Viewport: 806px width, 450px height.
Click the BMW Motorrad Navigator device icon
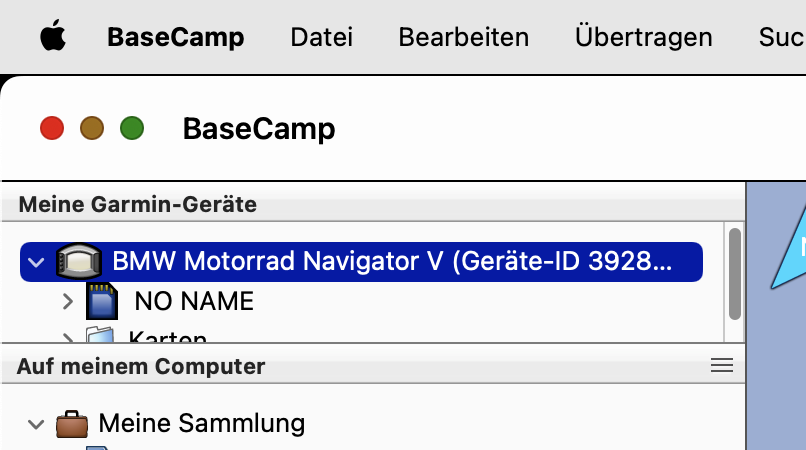coord(79,261)
